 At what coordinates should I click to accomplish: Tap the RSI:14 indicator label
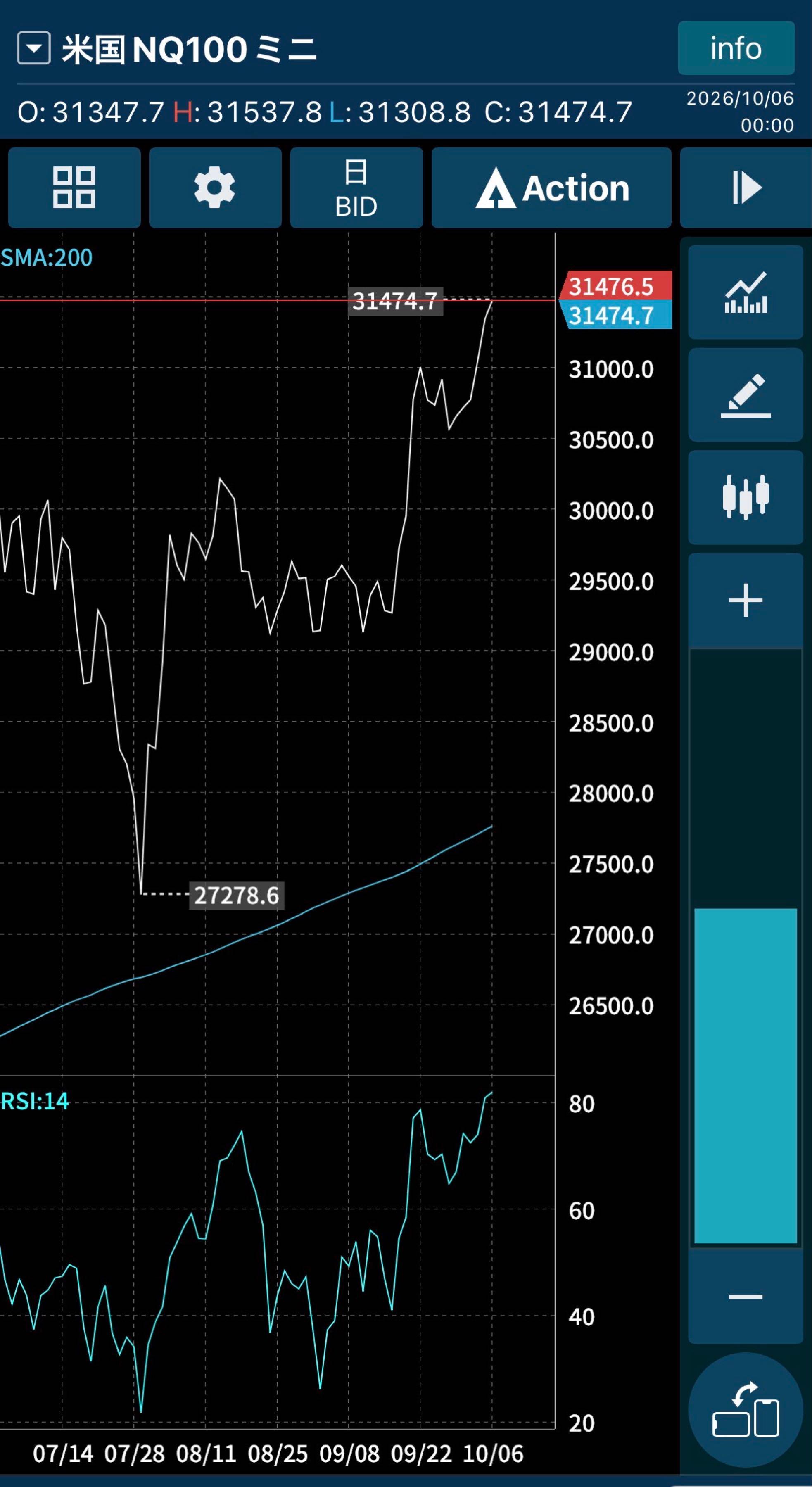pos(35,1101)
